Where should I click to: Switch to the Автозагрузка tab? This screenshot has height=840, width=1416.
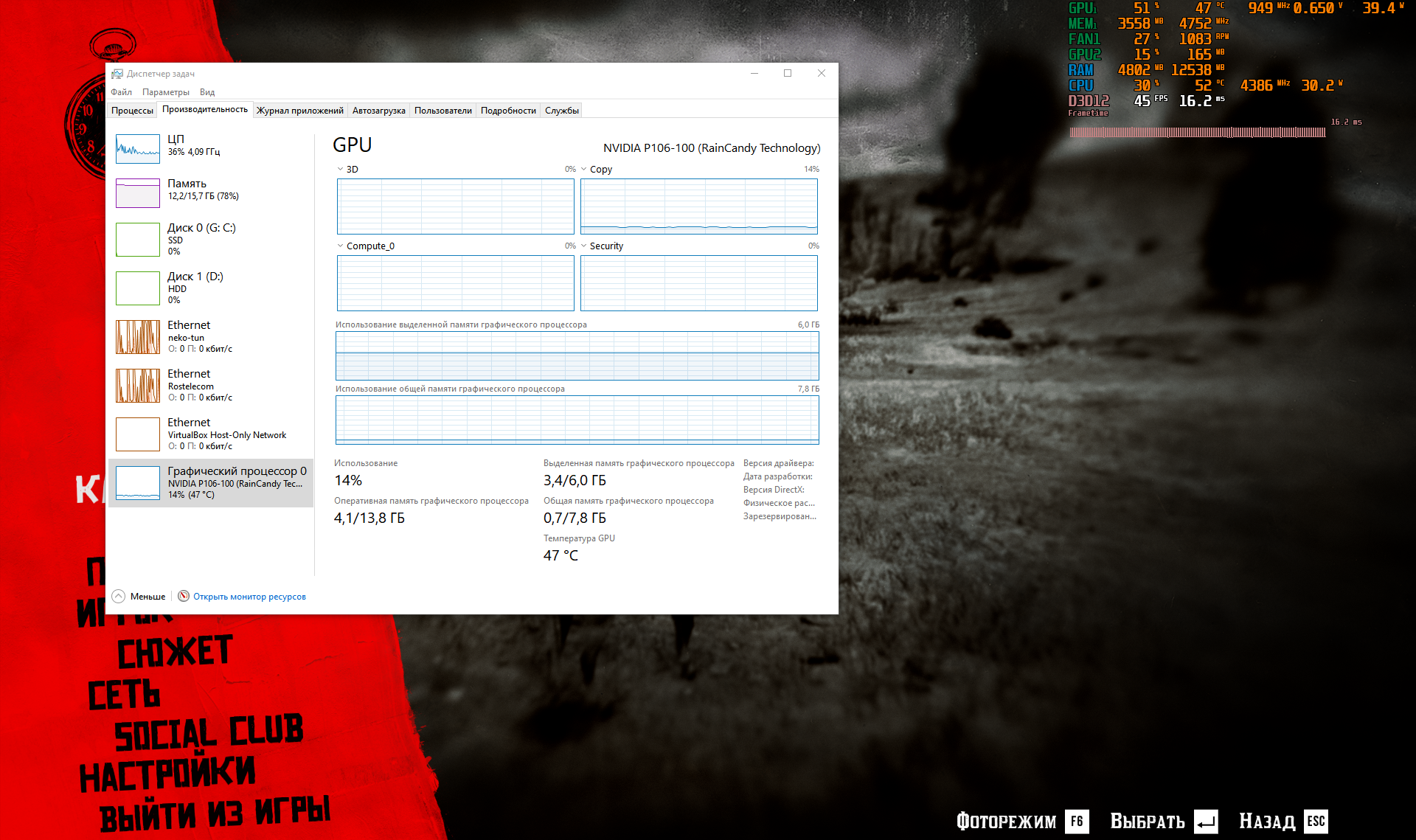(378, 111)
